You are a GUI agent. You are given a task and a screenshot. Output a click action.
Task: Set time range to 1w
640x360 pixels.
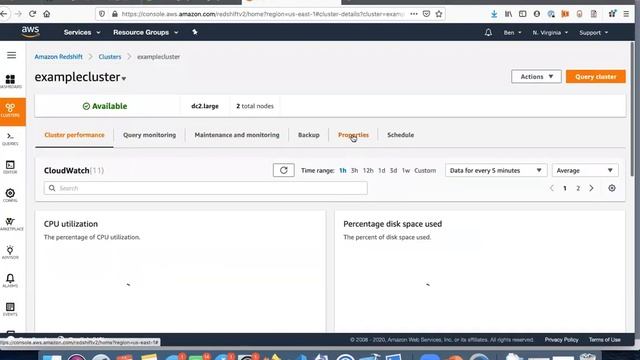[406, 171]
